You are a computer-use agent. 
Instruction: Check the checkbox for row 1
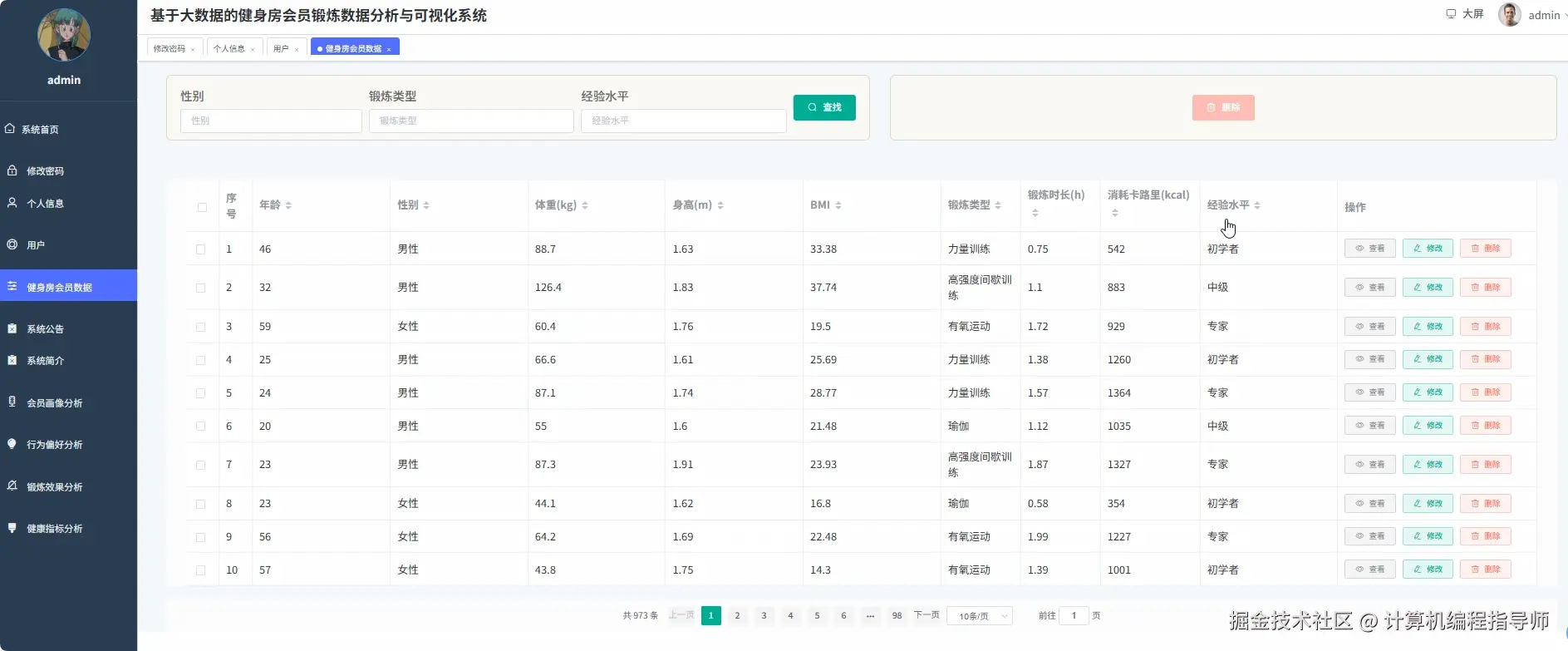200,249
